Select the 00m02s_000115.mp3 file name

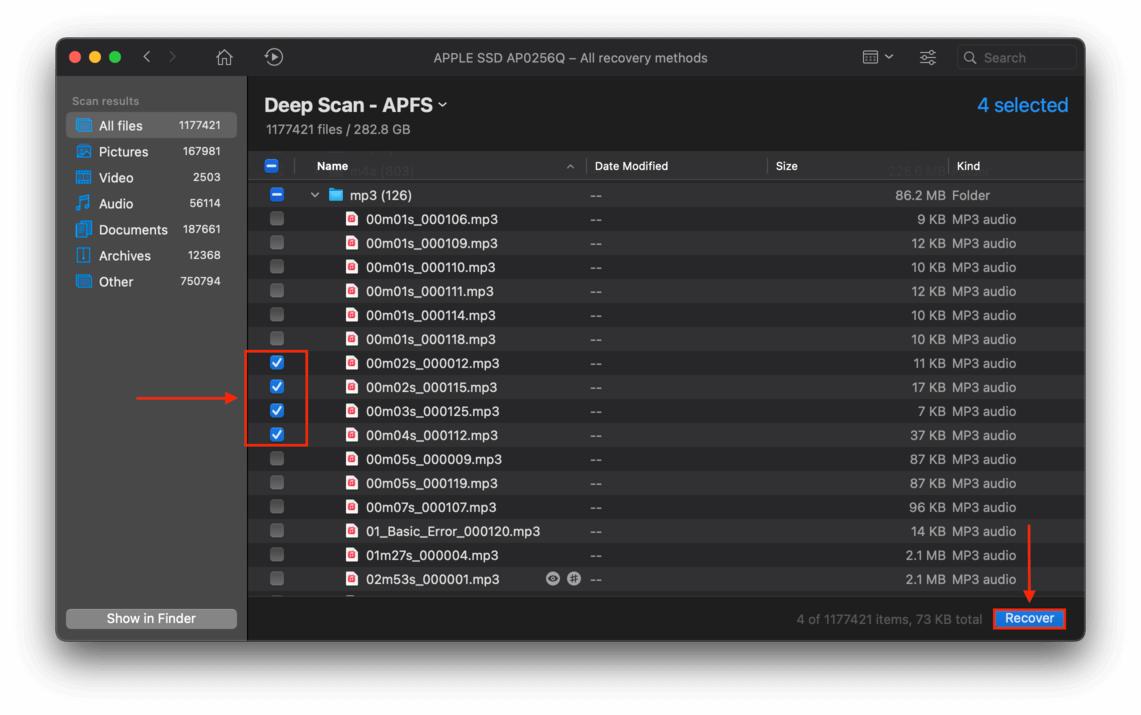(x=432, y=387)
